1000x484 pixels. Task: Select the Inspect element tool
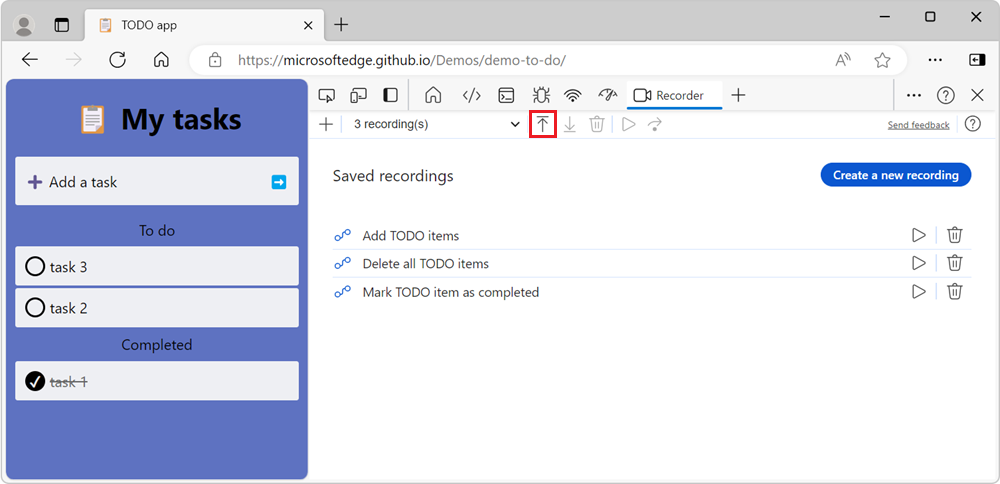click(x=327, y=96)
